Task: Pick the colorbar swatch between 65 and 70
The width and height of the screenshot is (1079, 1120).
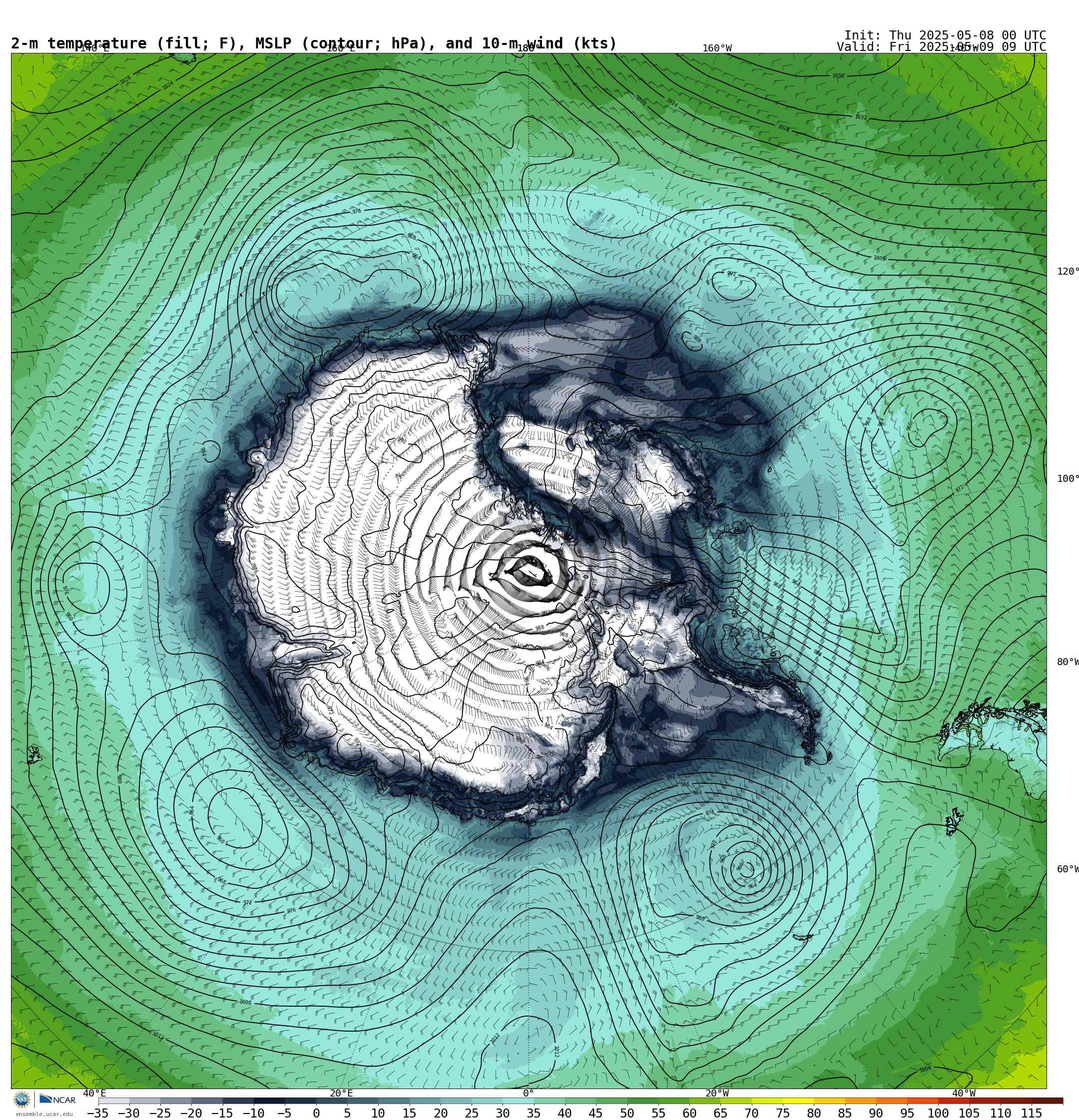Action: 735,1101
